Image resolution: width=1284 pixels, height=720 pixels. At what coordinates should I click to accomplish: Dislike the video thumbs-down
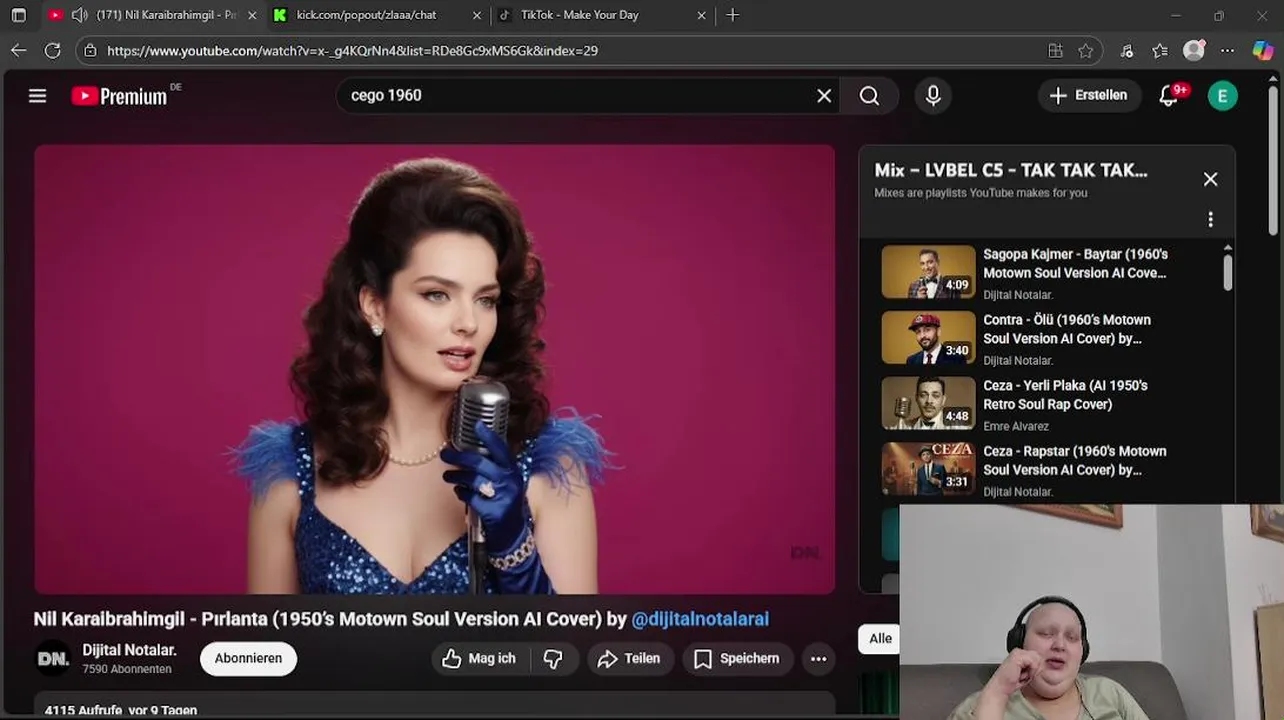553,658
